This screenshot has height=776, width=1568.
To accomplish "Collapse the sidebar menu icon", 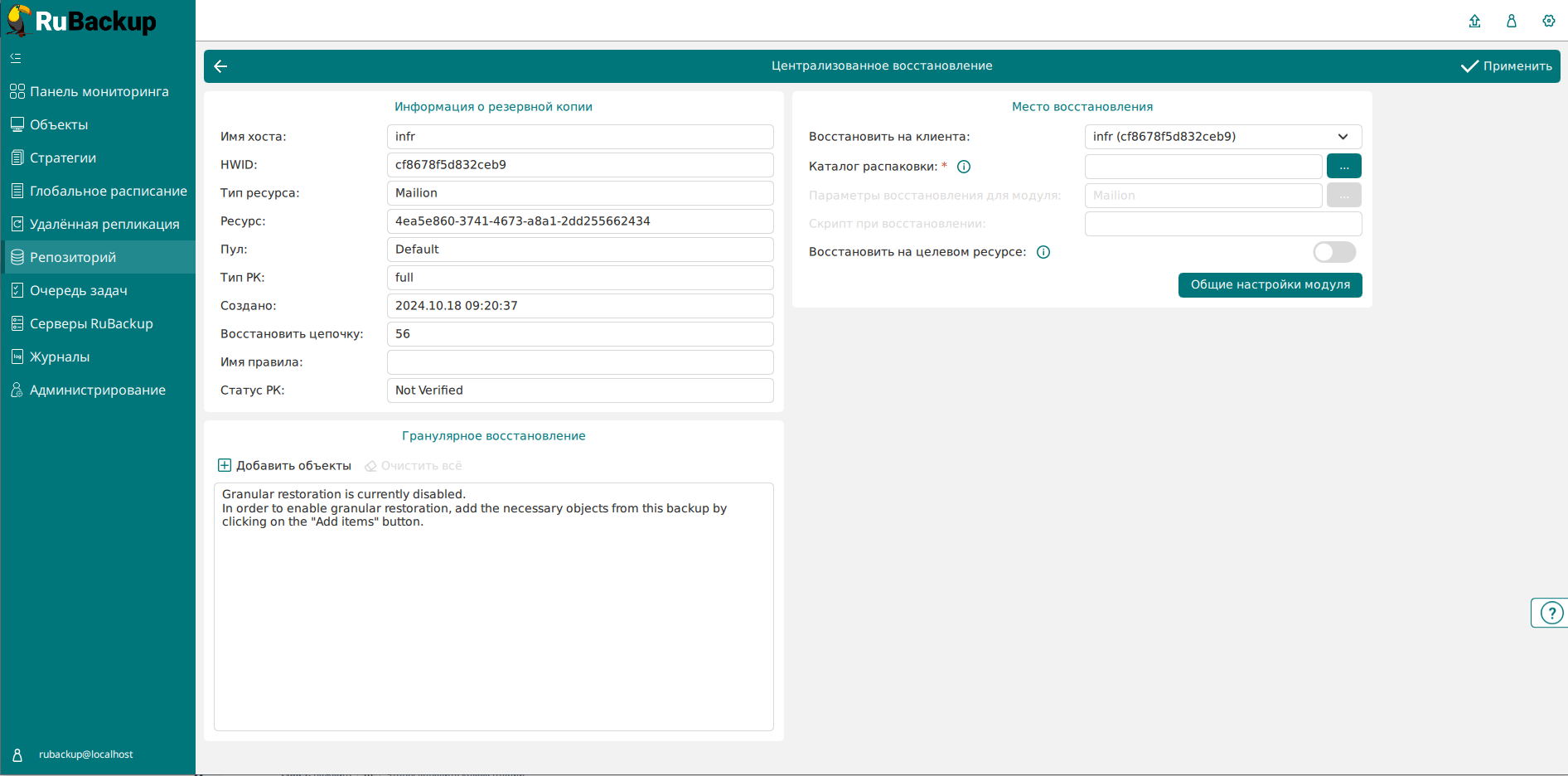I will point(16,58).
